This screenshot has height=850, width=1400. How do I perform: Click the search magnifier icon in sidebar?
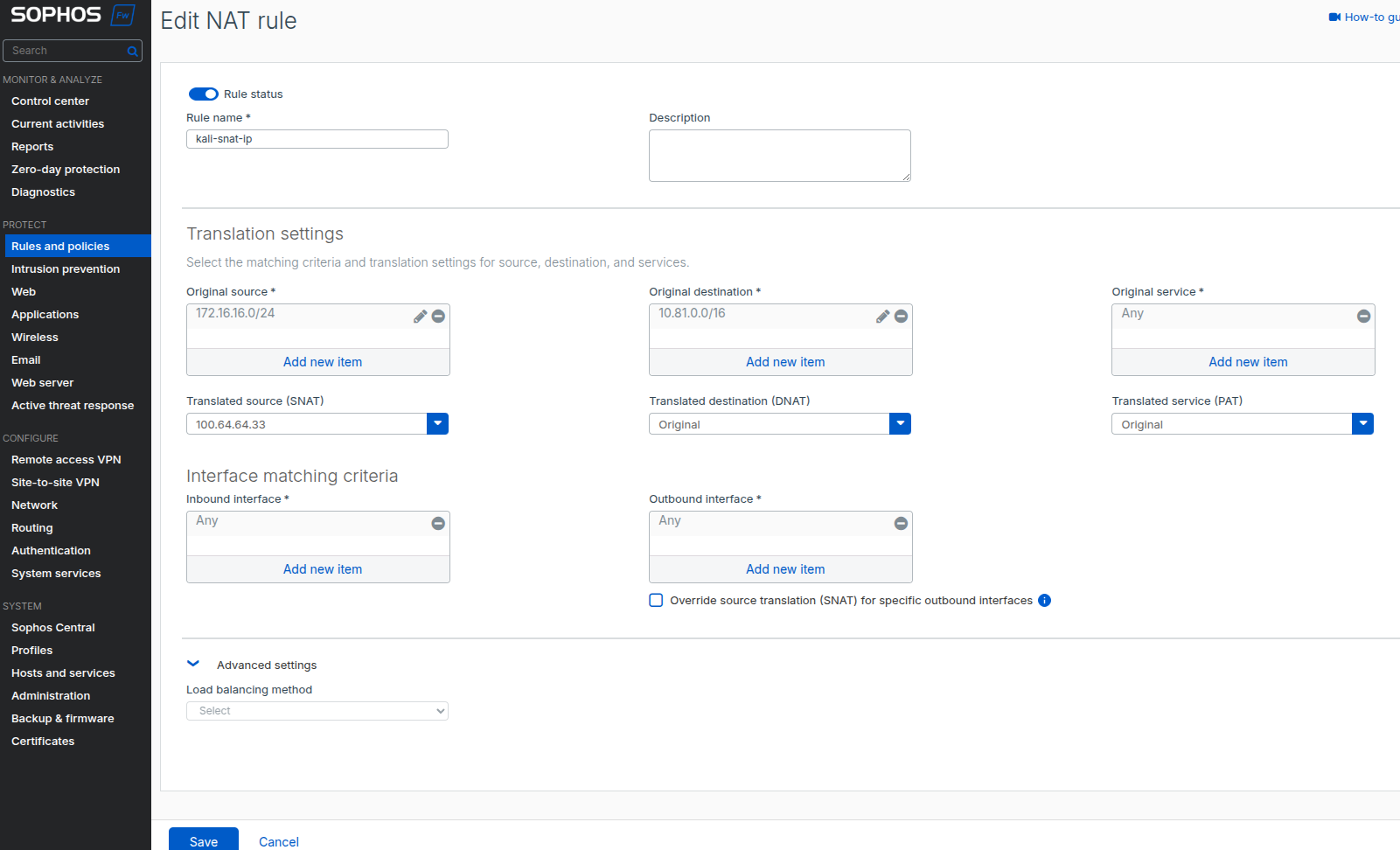pyautogui.click(x=132, y=52)
